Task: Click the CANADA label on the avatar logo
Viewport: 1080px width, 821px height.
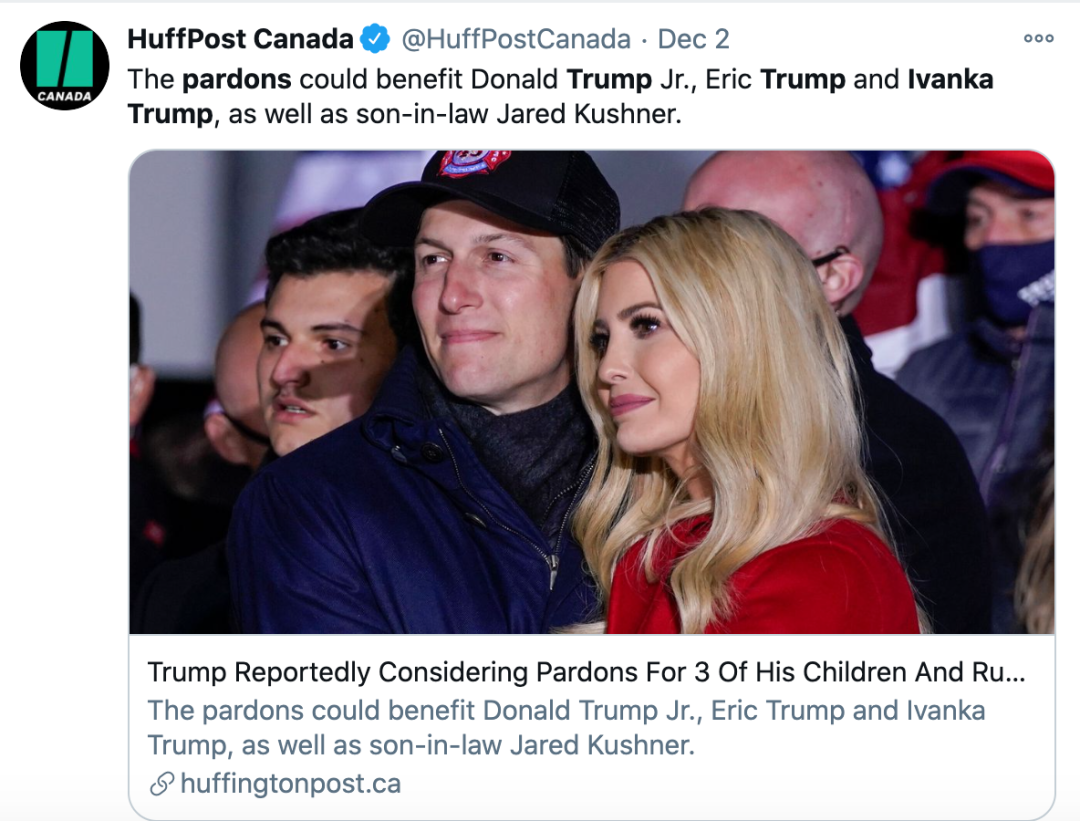Action: [65, 96]
